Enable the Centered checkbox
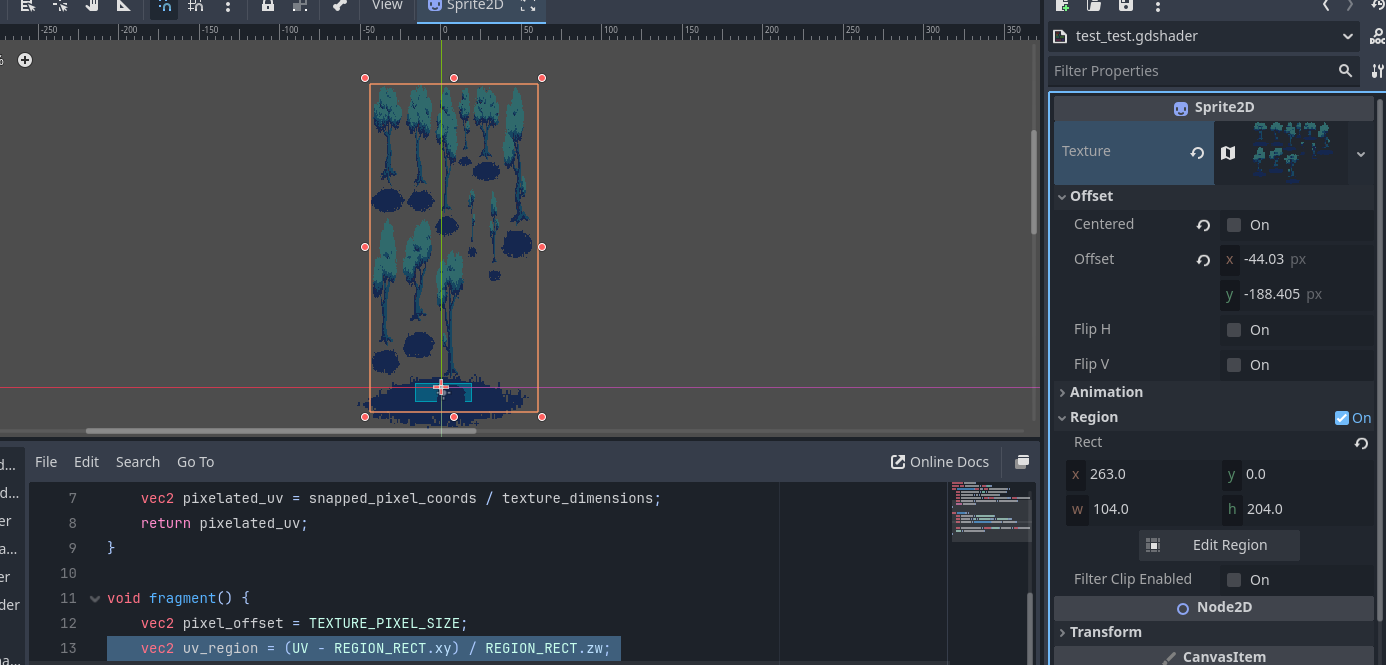Image resolution: width=1386 pixels, height=665 pixels. pos(1234,225)
